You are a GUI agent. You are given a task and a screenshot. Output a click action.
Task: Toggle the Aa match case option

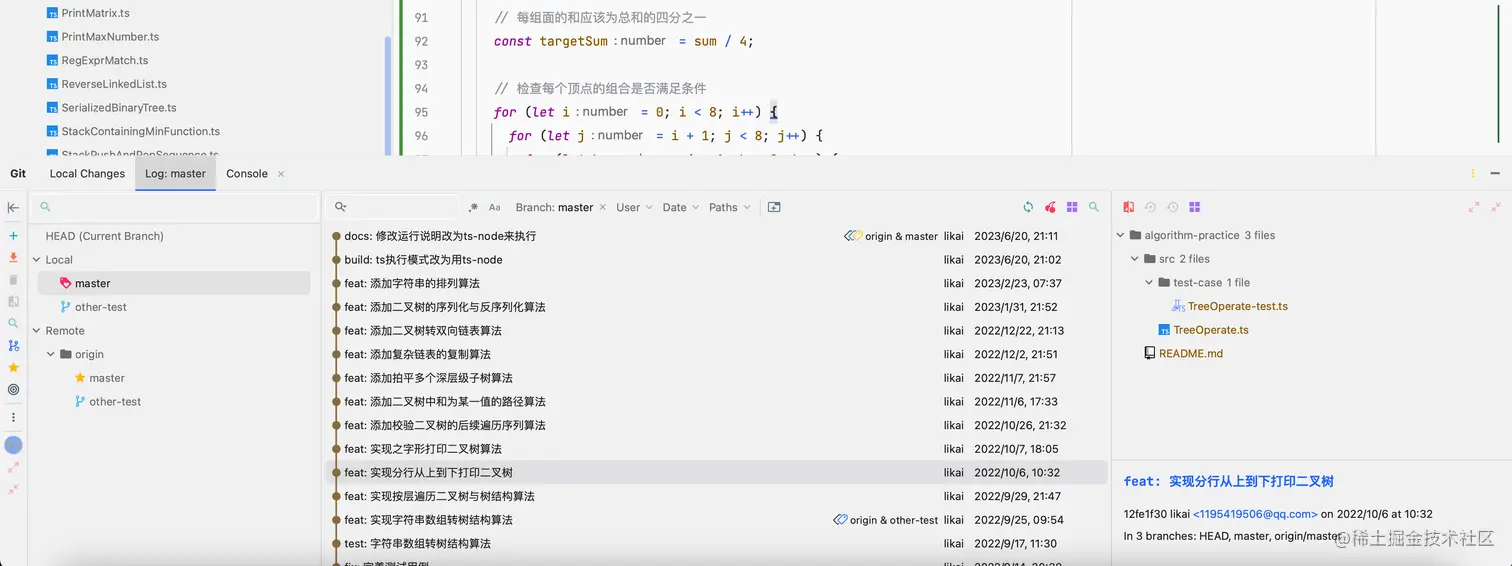click(495, 207)
